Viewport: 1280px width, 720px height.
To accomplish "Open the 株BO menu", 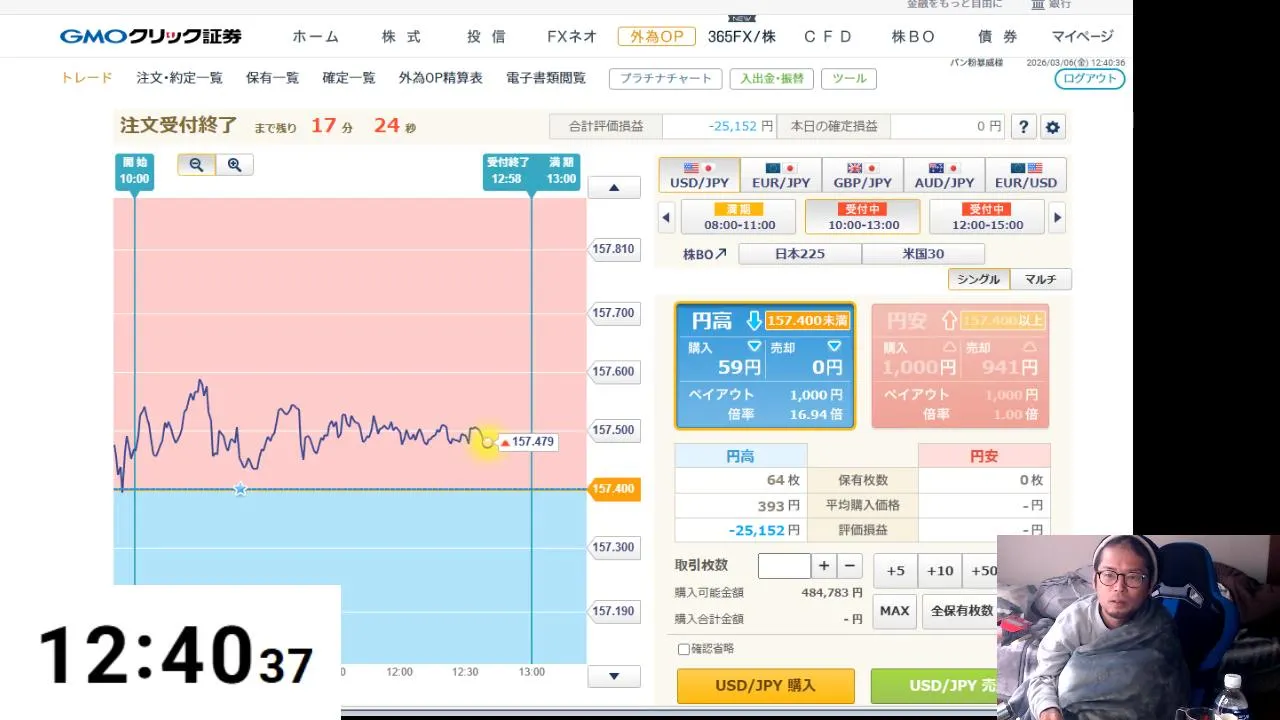I will point(913,37).
